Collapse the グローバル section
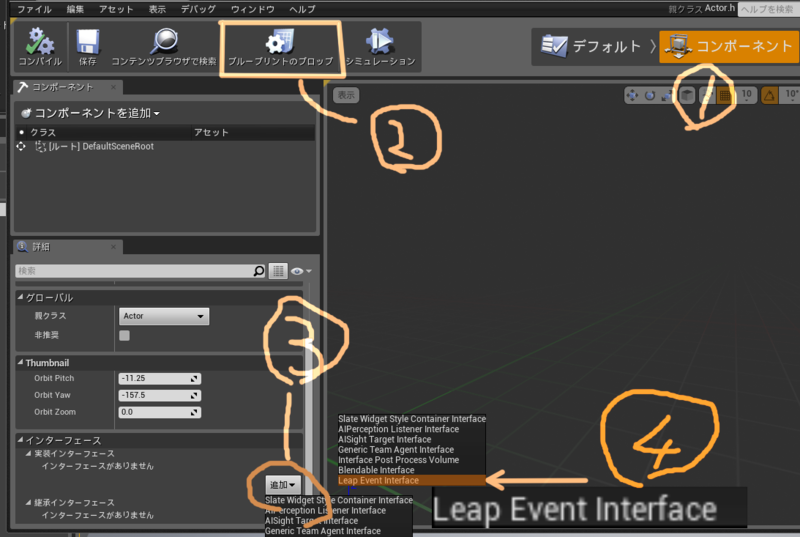The height and width of the screenshot is (537, 800). point(20,297)
